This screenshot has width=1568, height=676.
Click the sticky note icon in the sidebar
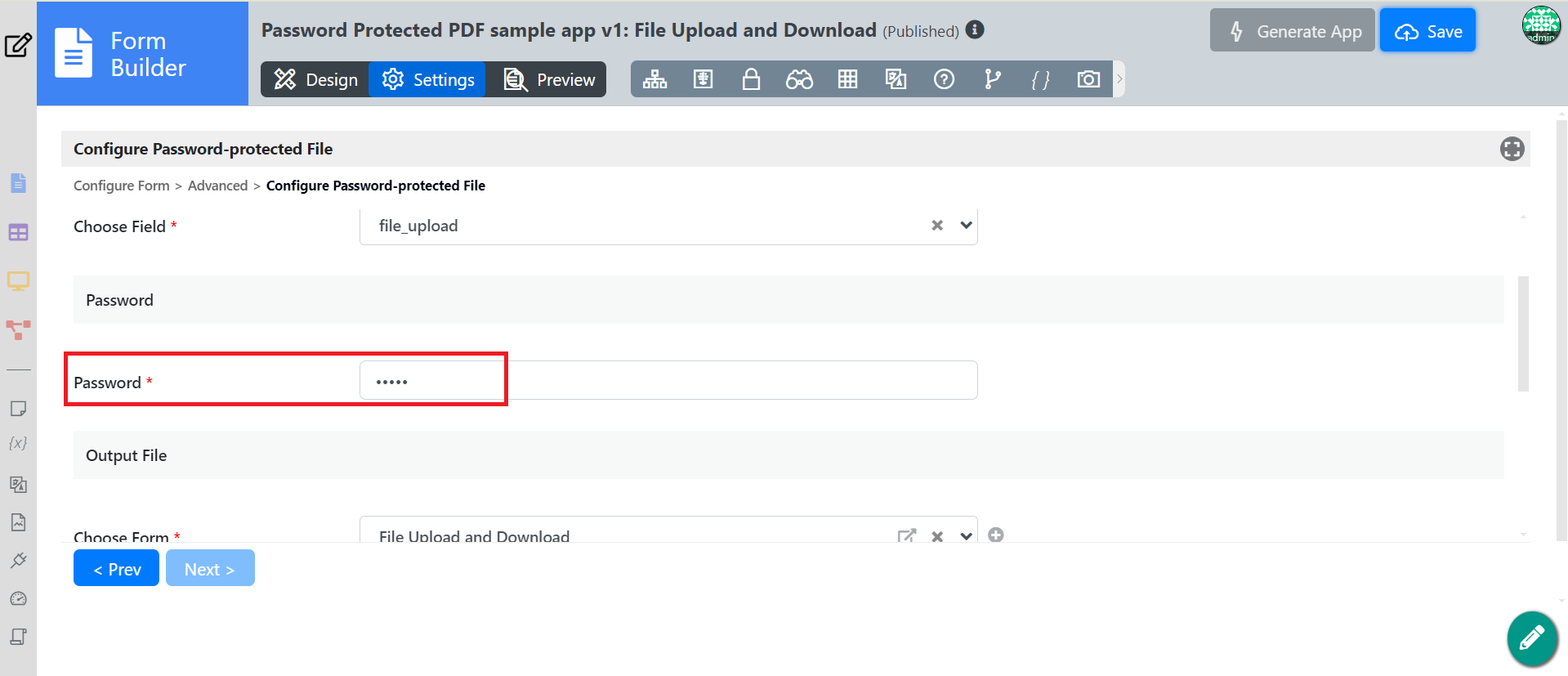18,409
